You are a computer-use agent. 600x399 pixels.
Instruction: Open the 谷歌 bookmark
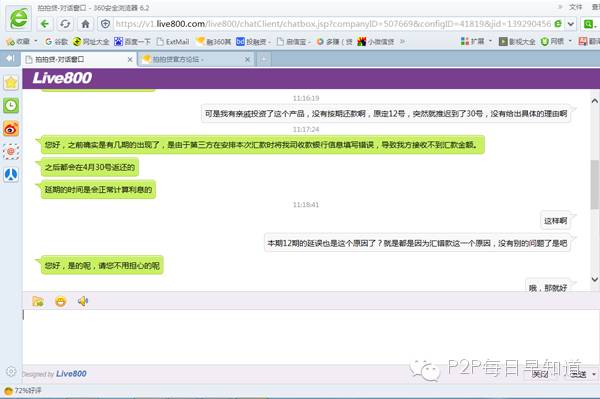pyautogui.click(x=56, y=41)
